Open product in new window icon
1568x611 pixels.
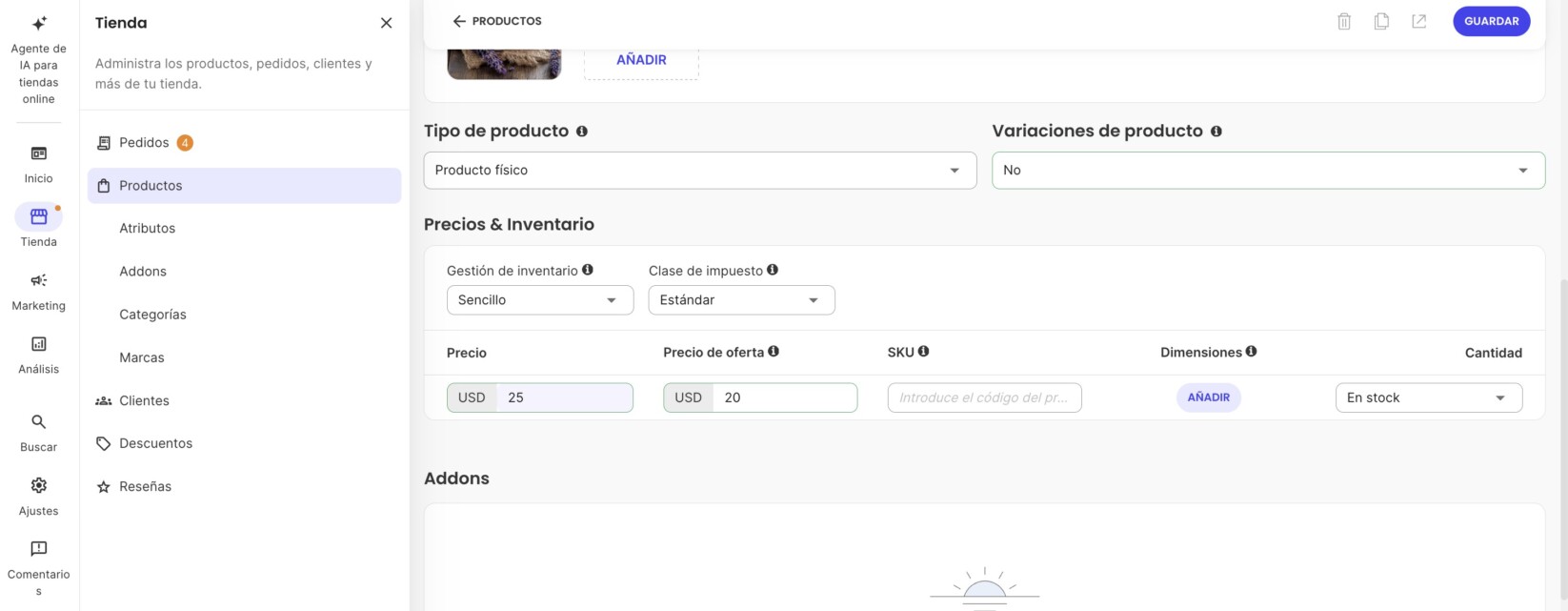[x=1419, y=21]
